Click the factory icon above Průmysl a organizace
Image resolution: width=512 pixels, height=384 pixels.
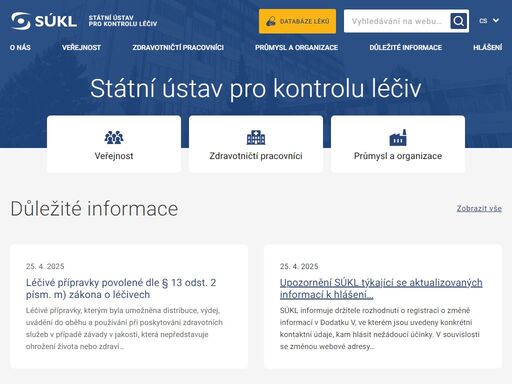click(398, 137)
